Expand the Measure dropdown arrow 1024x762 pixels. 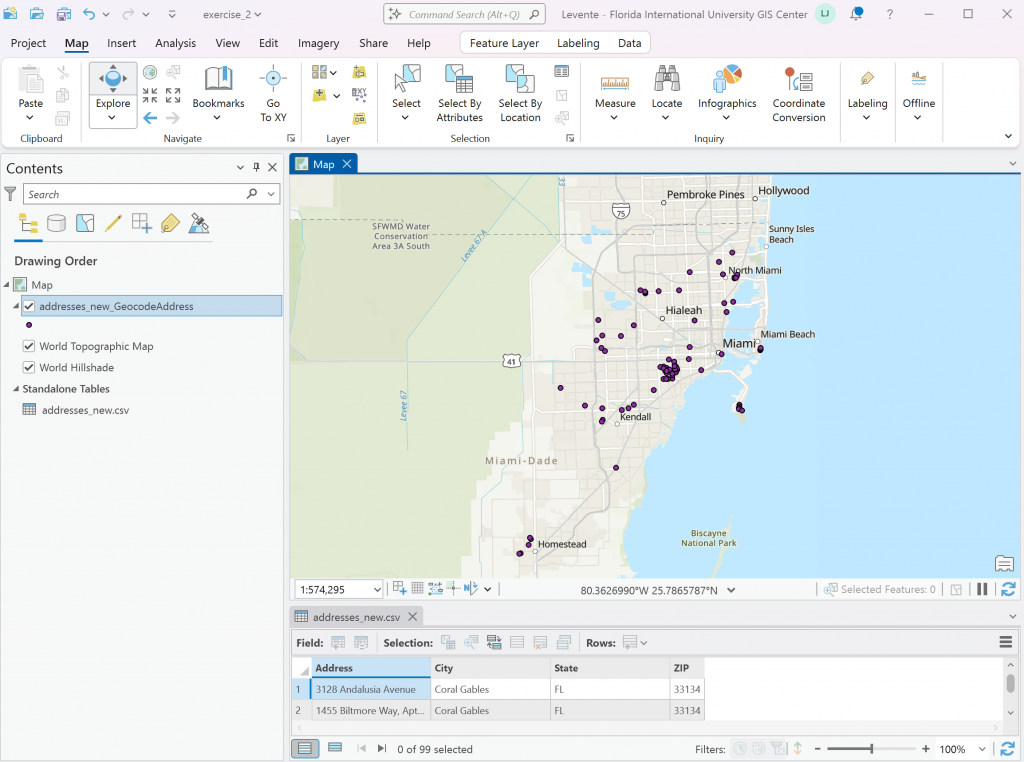pos(614,118)
